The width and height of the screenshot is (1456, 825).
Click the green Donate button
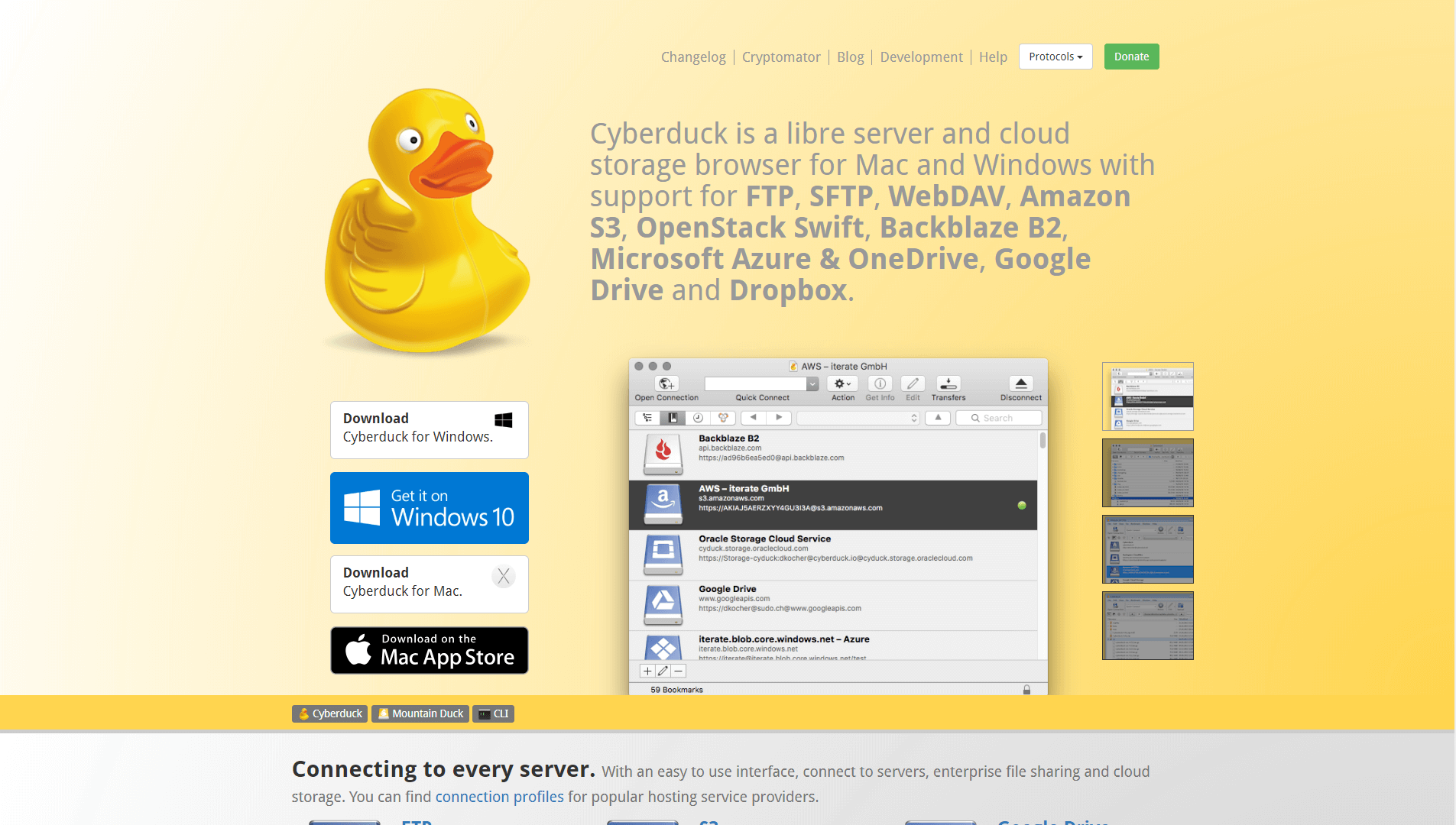(x=1131, y=57)
